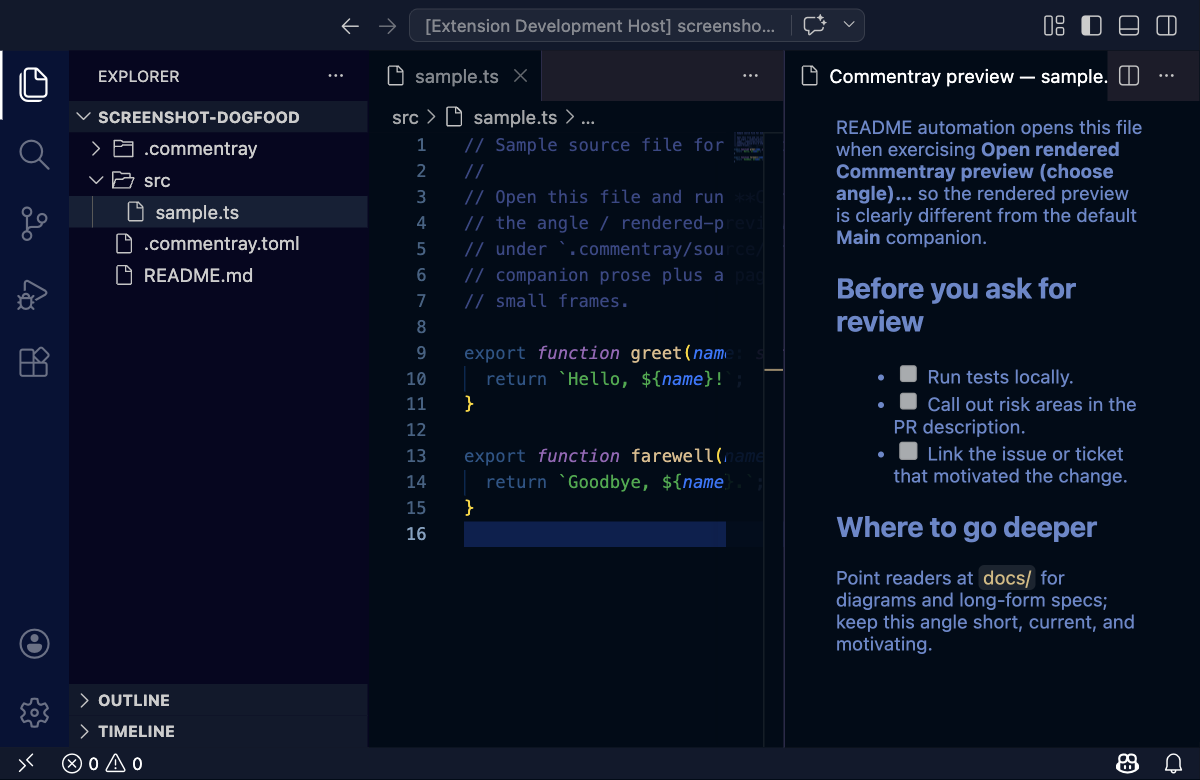Image resolution: width=1200 pixels, height=780 pixels.
Task: Expand the OUTLINE section
Action: click(218, 700)
